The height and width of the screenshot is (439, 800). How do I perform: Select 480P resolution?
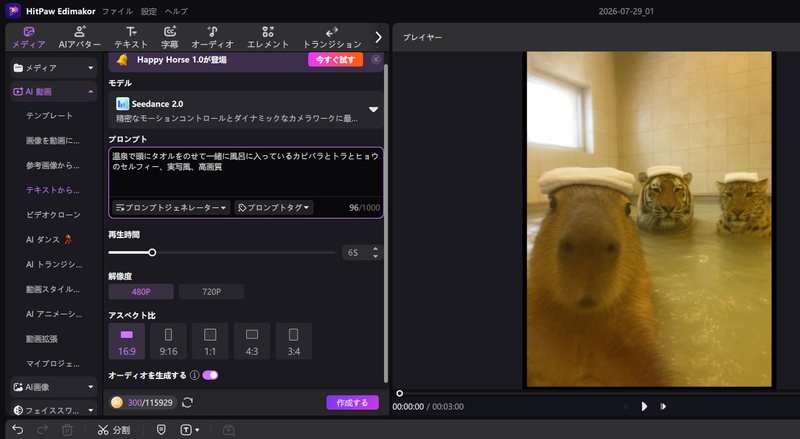pyautogui.click(x=141, y=291)
